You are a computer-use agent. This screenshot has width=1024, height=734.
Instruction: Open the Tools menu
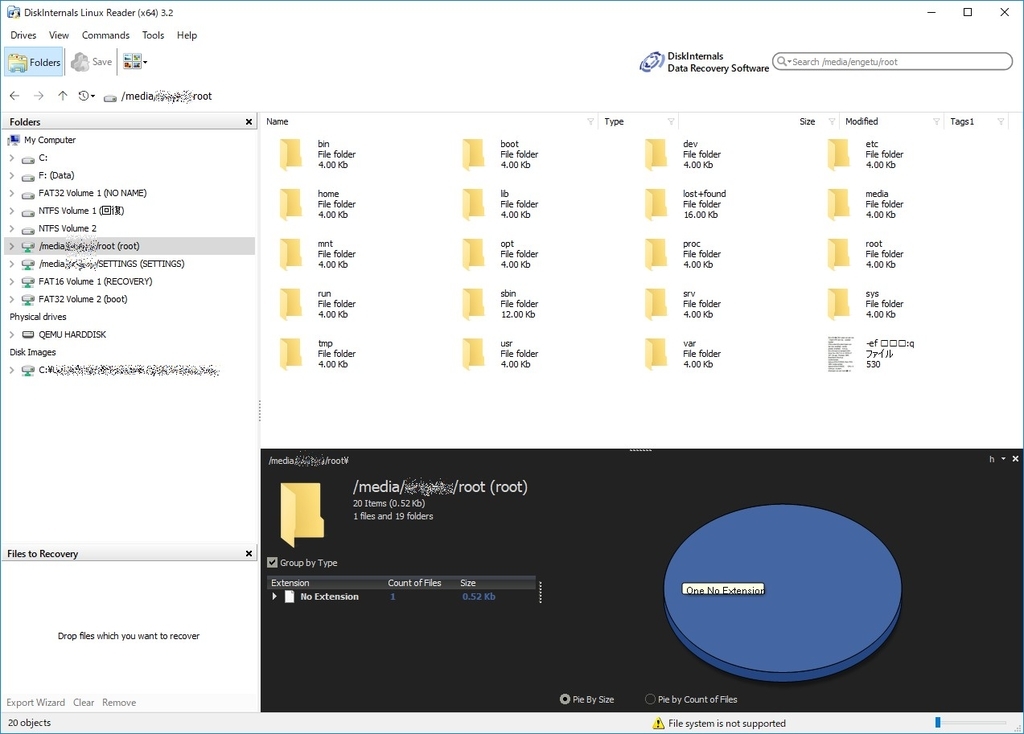153,35
